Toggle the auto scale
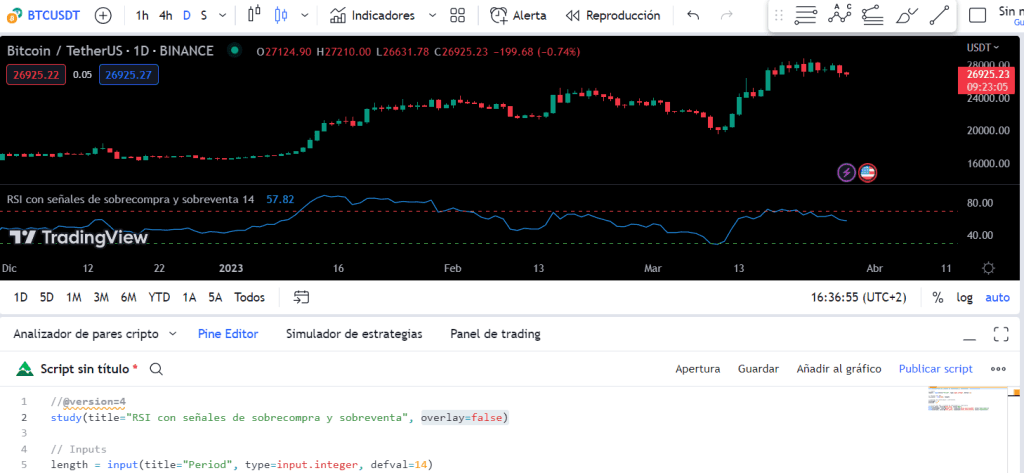1024x473 pixels. tap(997, 297)
